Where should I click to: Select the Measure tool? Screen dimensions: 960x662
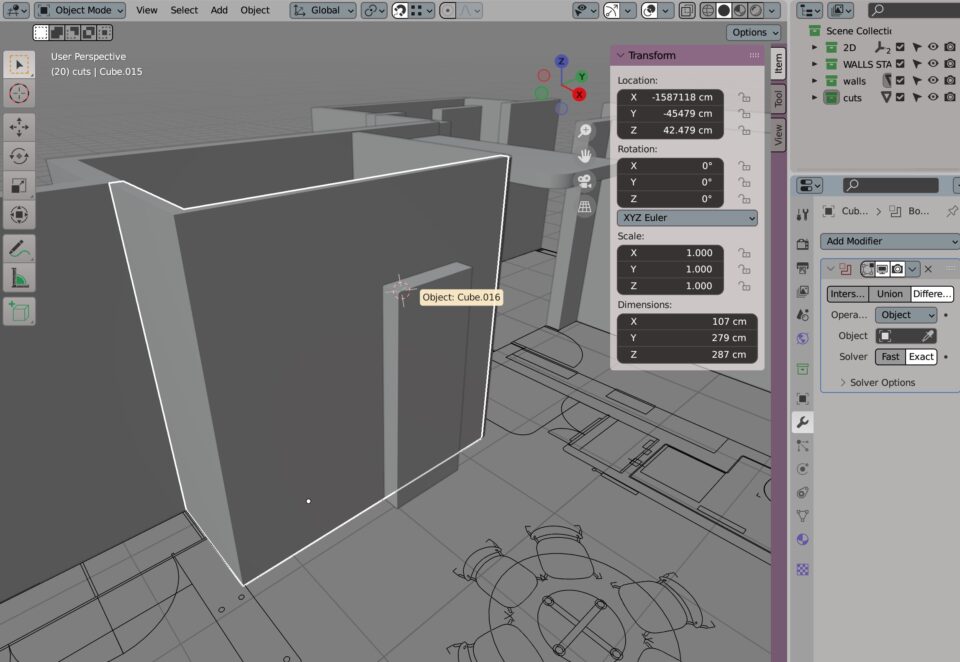click(x=19, y=278)
